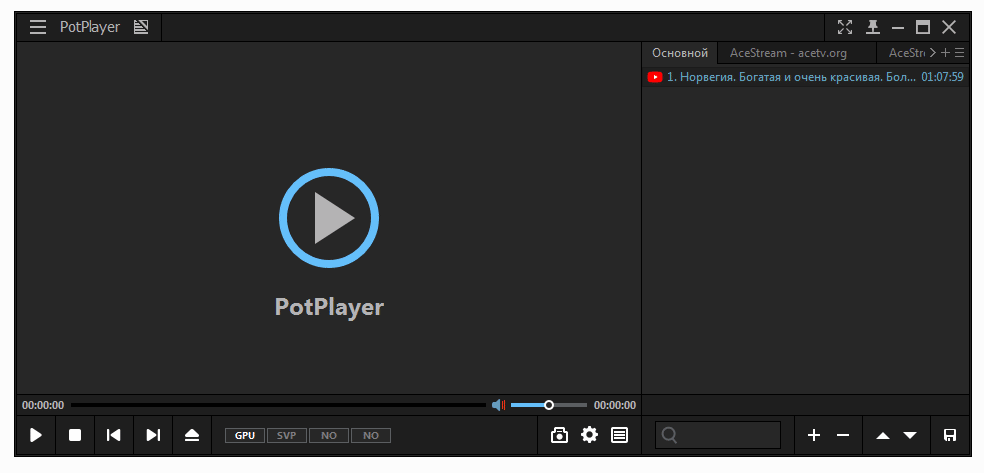Viewport: 984px width, 473px height.
Task: Toggle the GPU hardware decoding indicator
Action: pyautogui.click(x=245, y=435)
